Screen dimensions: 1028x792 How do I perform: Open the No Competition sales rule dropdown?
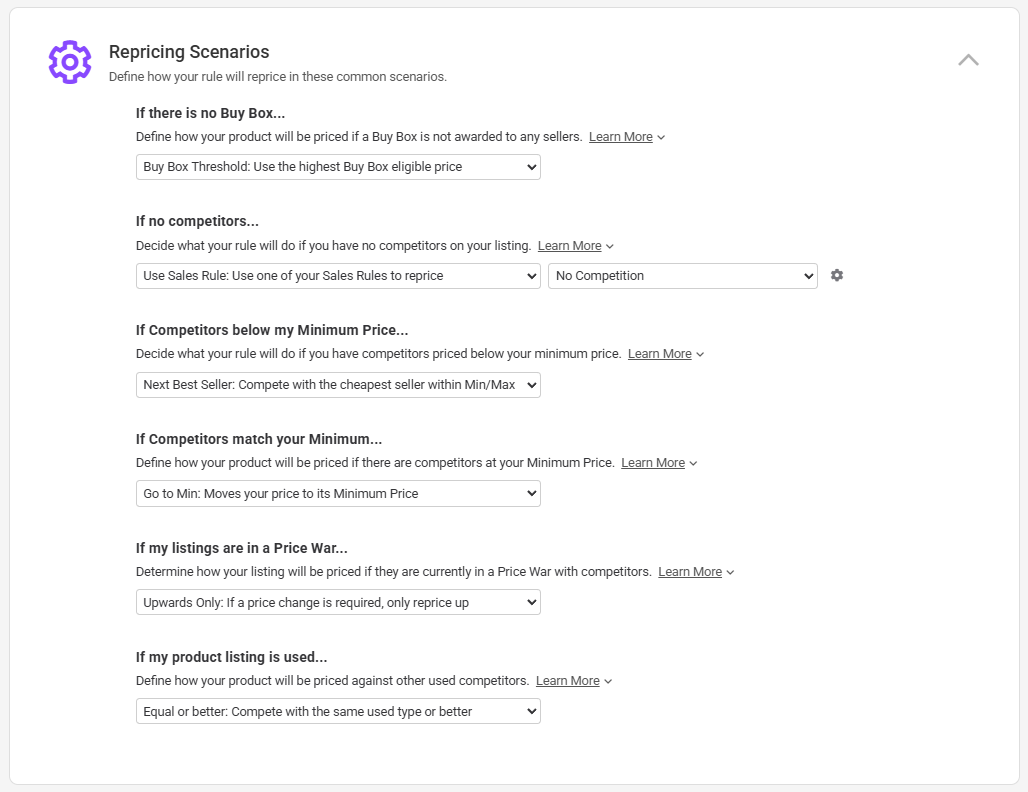(682, 276)
